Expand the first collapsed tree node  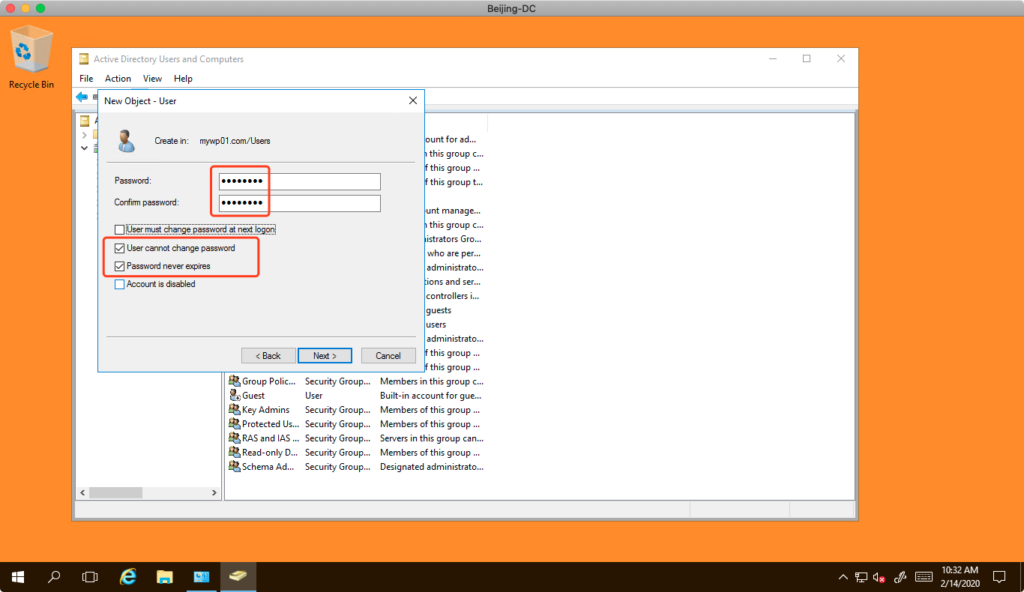click(x=84, y=134)
